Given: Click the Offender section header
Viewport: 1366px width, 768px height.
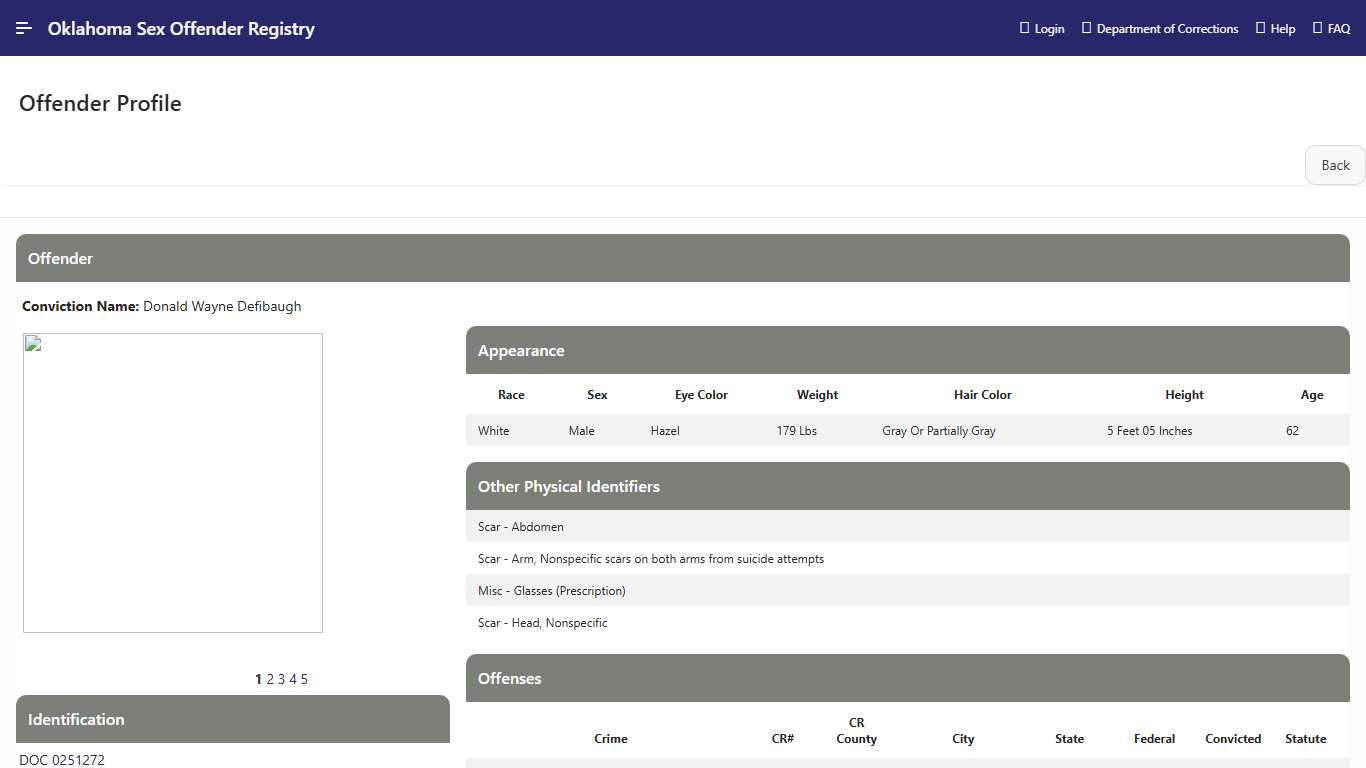Looking at the screenshot, I should tap(60, 258).
